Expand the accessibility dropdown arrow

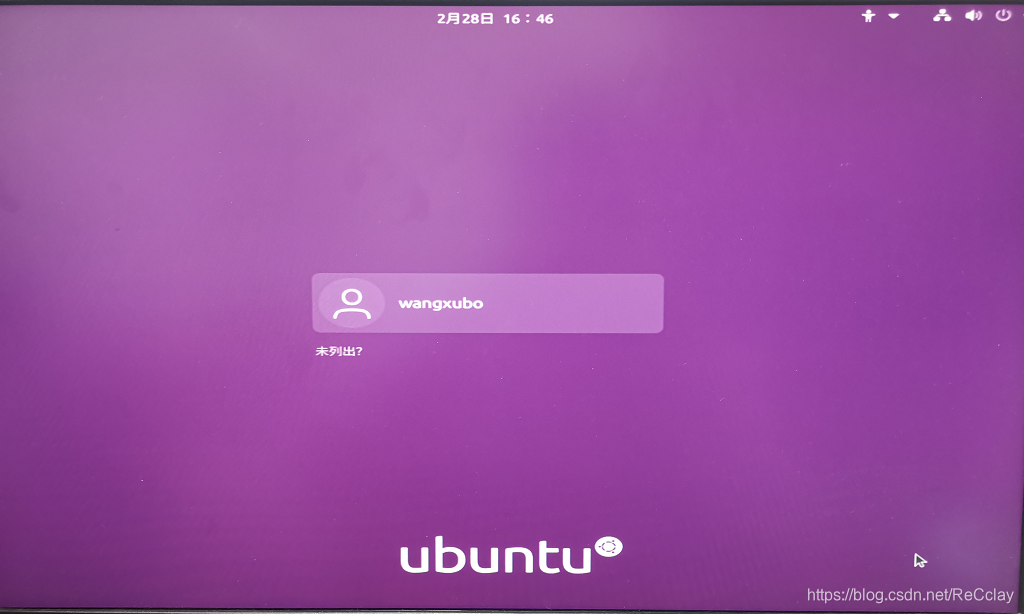[893, 16]
